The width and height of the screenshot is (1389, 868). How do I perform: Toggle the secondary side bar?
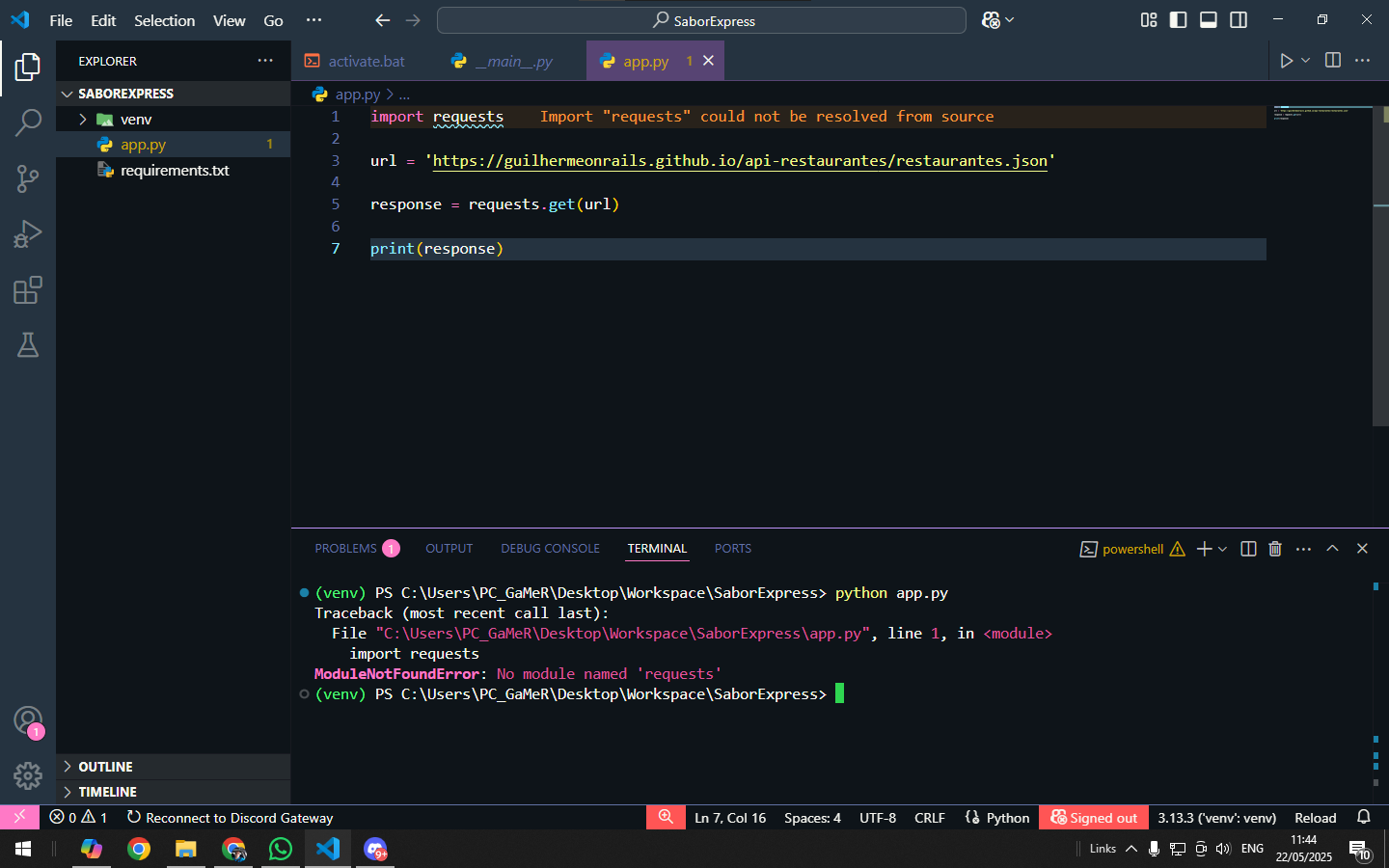click(1239, 20)
